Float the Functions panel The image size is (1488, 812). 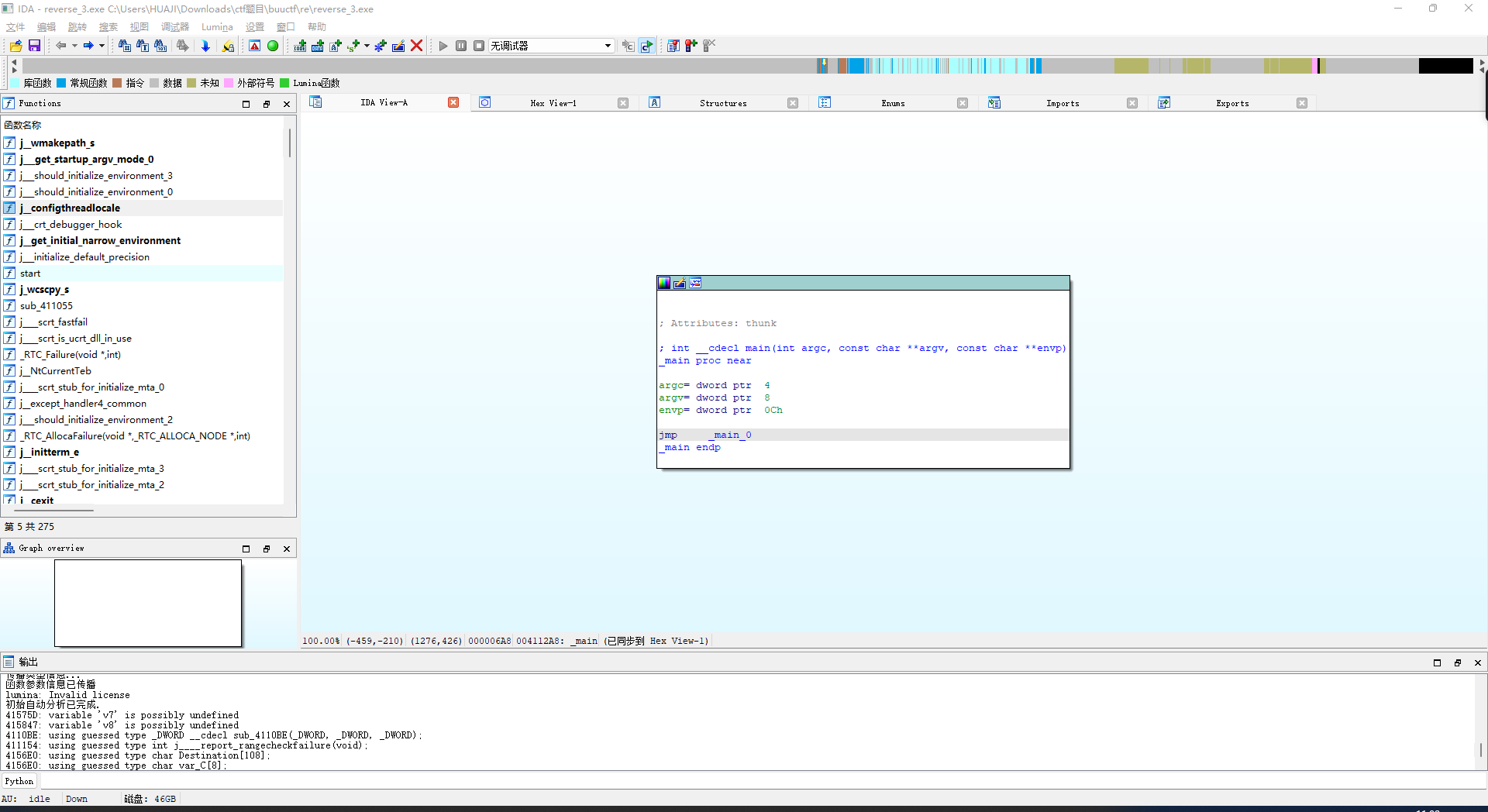267,104
